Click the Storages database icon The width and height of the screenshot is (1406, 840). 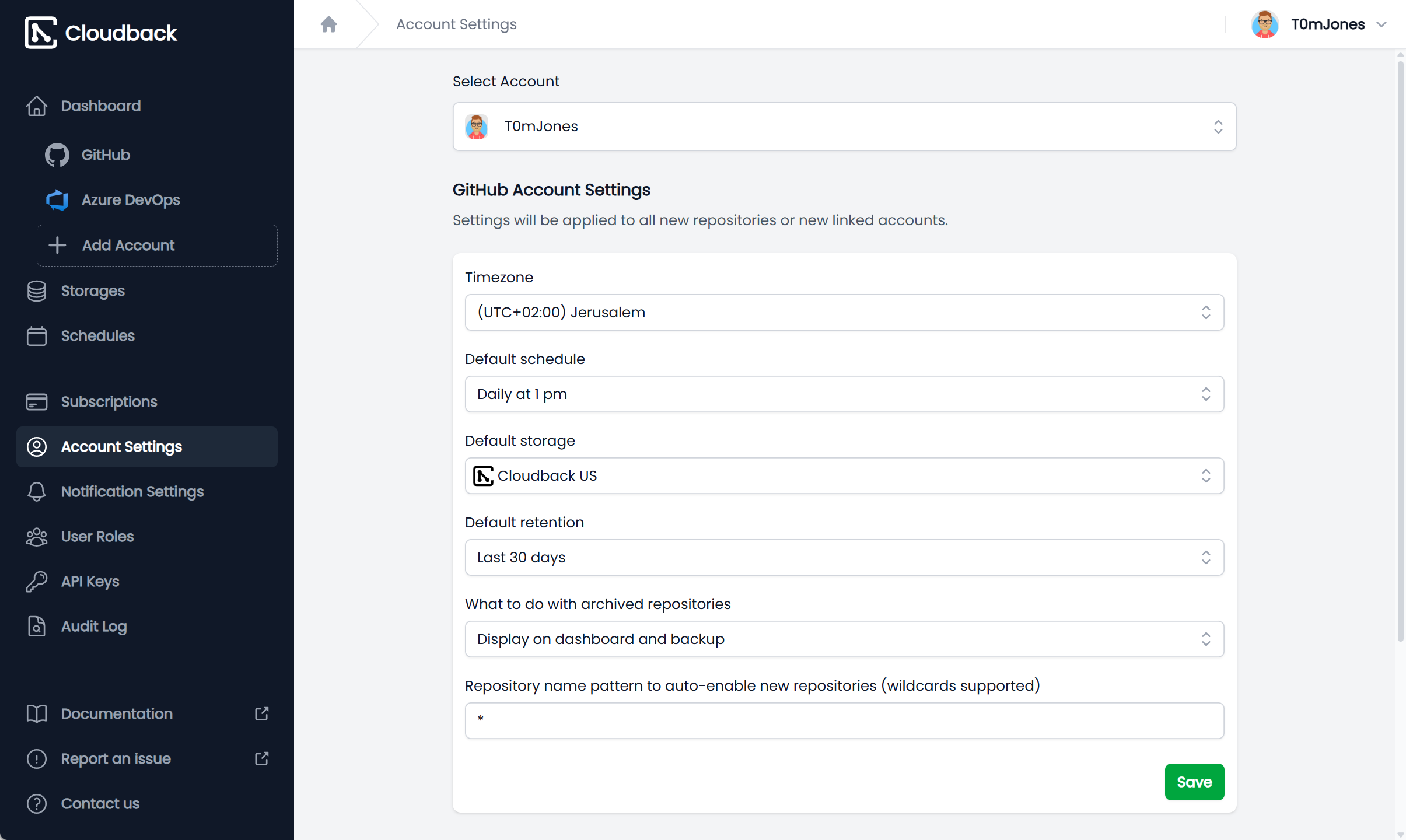37,290
